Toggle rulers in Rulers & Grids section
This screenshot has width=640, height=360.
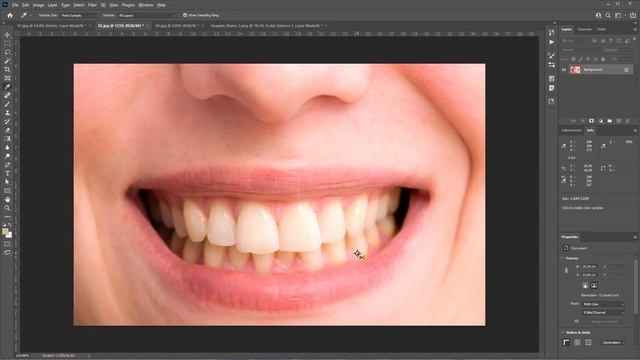tap(566, 342)
